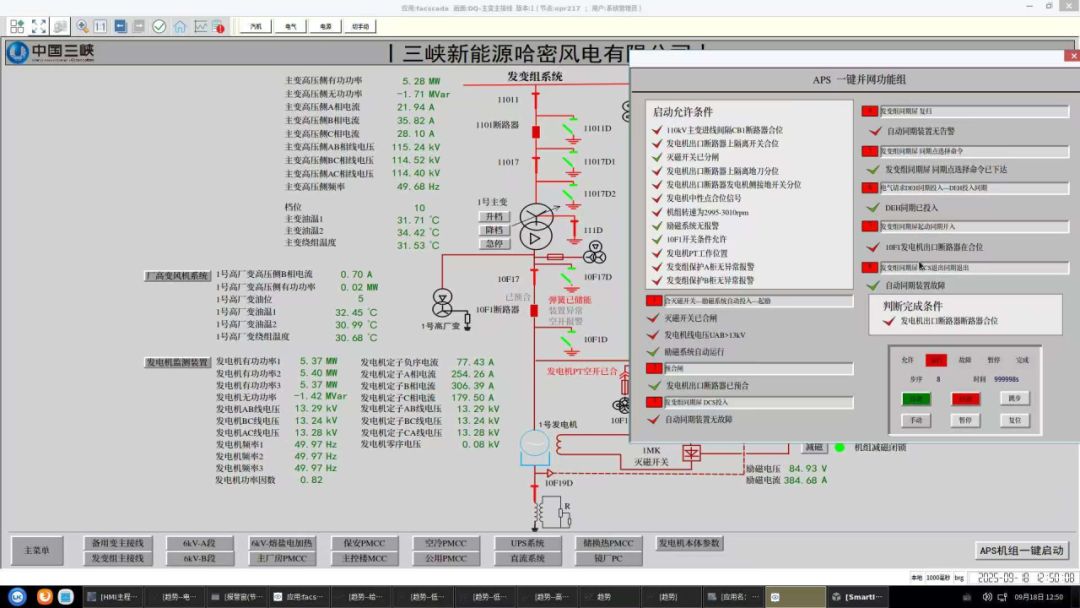Screen dimensions: 1080x608
Task: Click the red stop button in APS panel
Action: pos(966,399)
